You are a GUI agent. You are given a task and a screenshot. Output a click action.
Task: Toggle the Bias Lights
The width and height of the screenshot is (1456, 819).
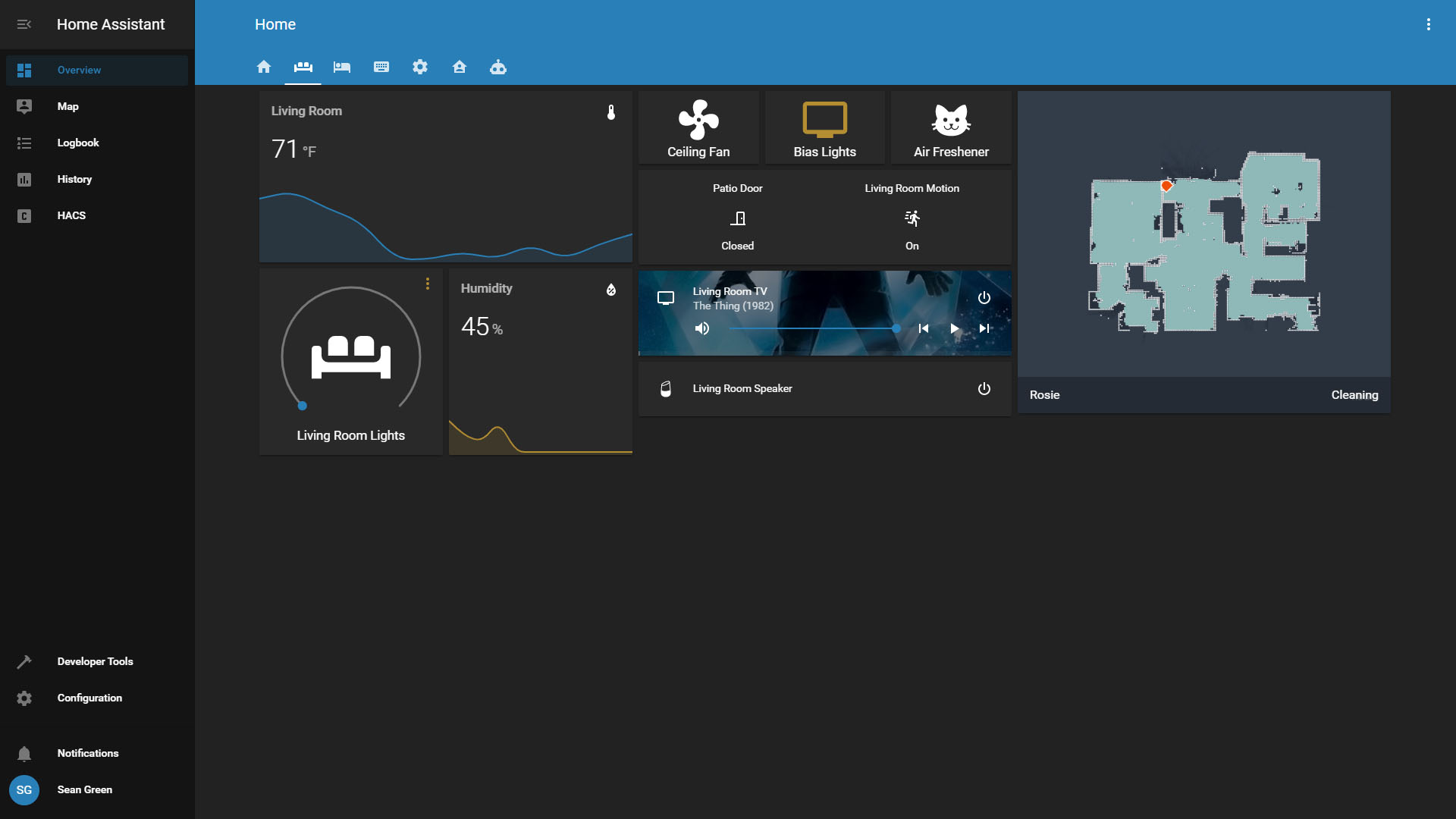click(825, 127)
